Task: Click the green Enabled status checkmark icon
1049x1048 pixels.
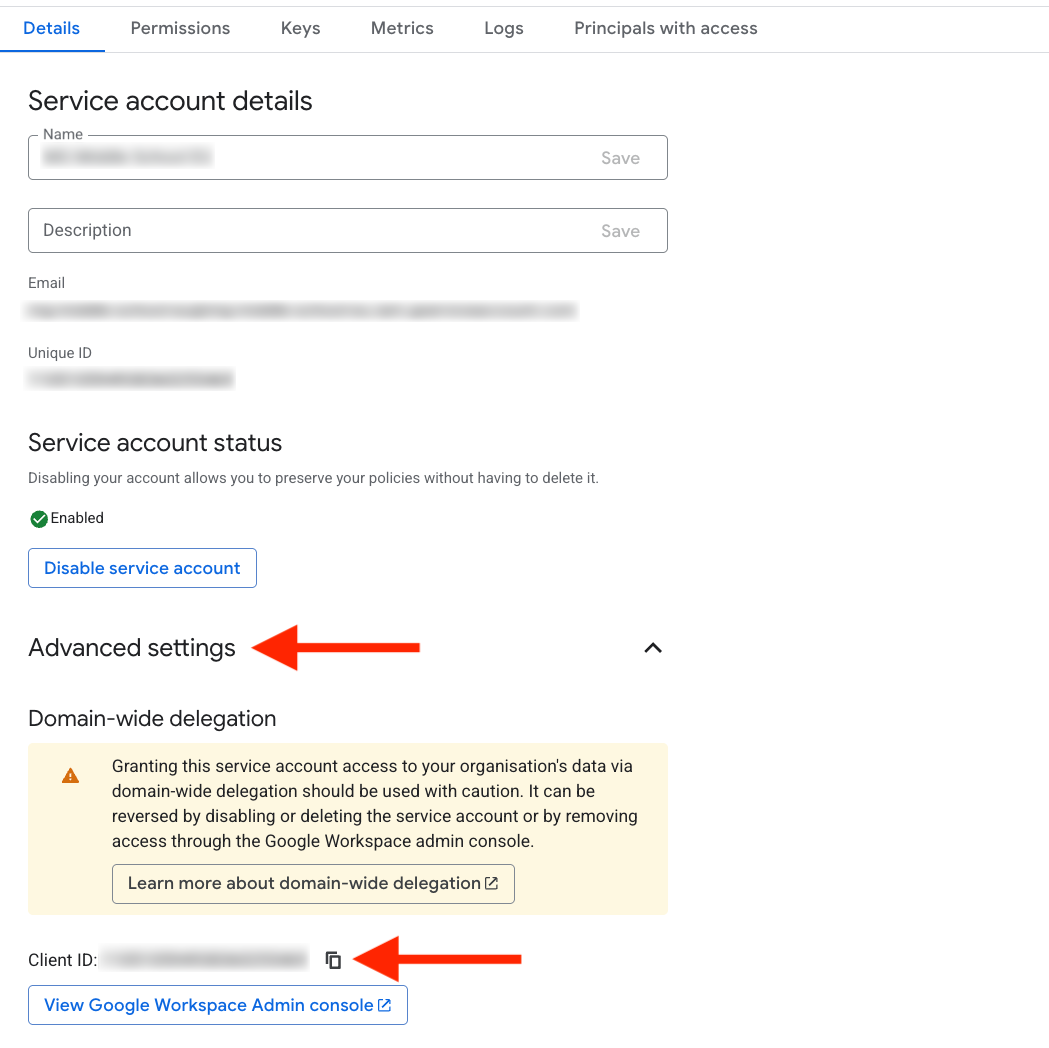Action: coord(39,519)
